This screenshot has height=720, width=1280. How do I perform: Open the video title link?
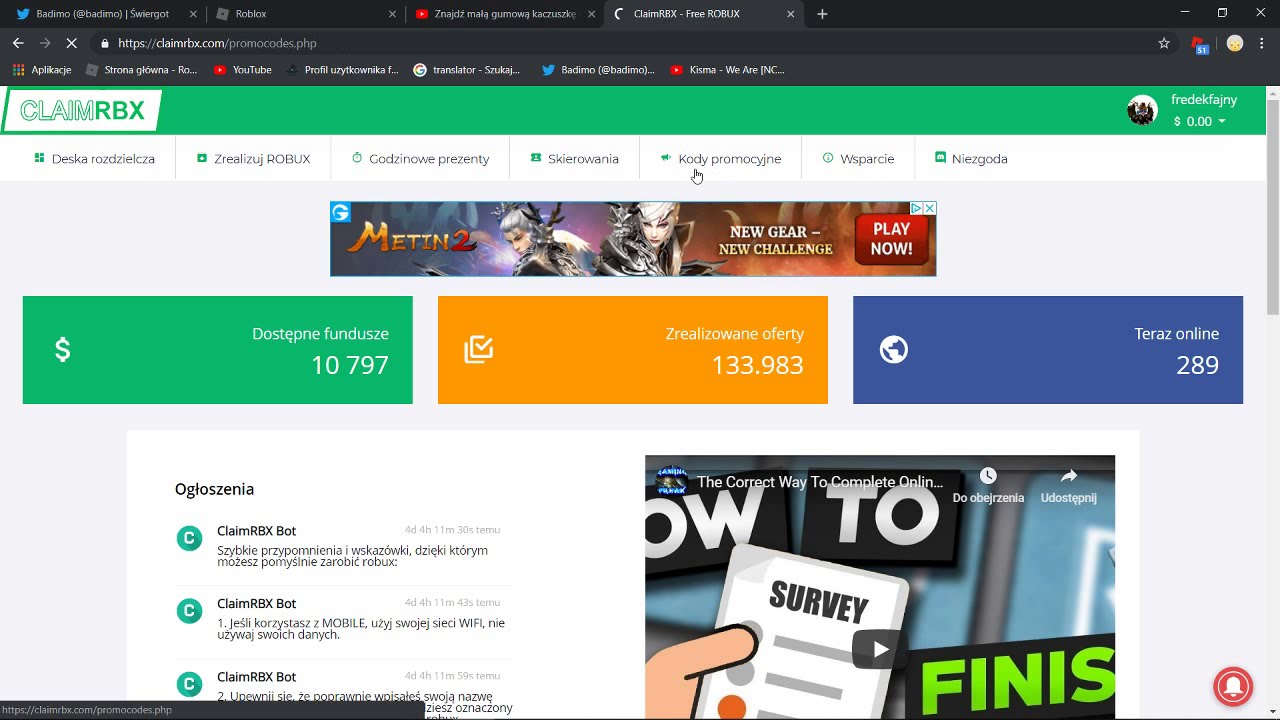pos(820,482)
